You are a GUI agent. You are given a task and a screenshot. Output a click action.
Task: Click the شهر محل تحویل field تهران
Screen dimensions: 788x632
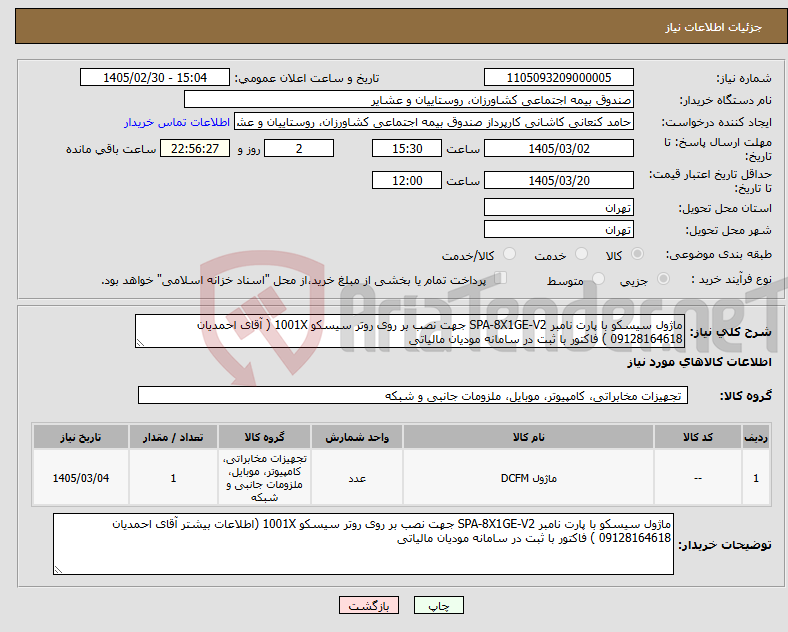pos(558,230)
